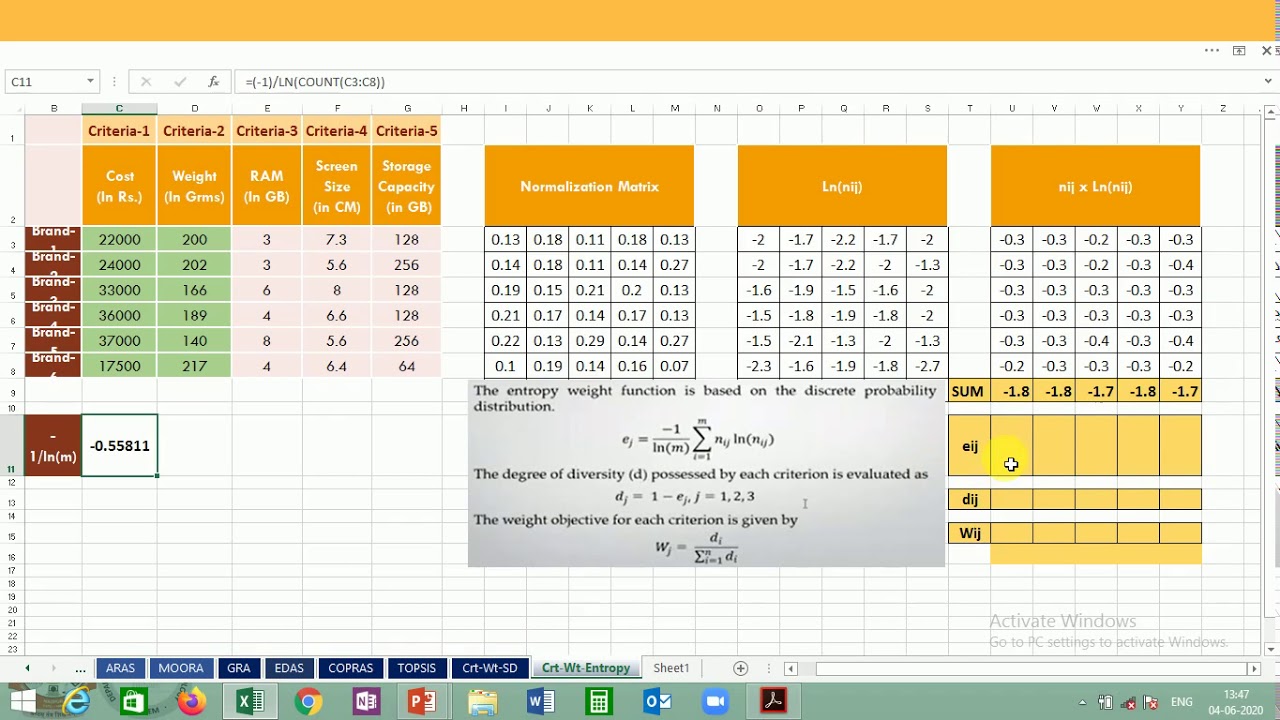Click the eij label cell
This screenshot has width=1280, height=720.
(x=970, y=446)
